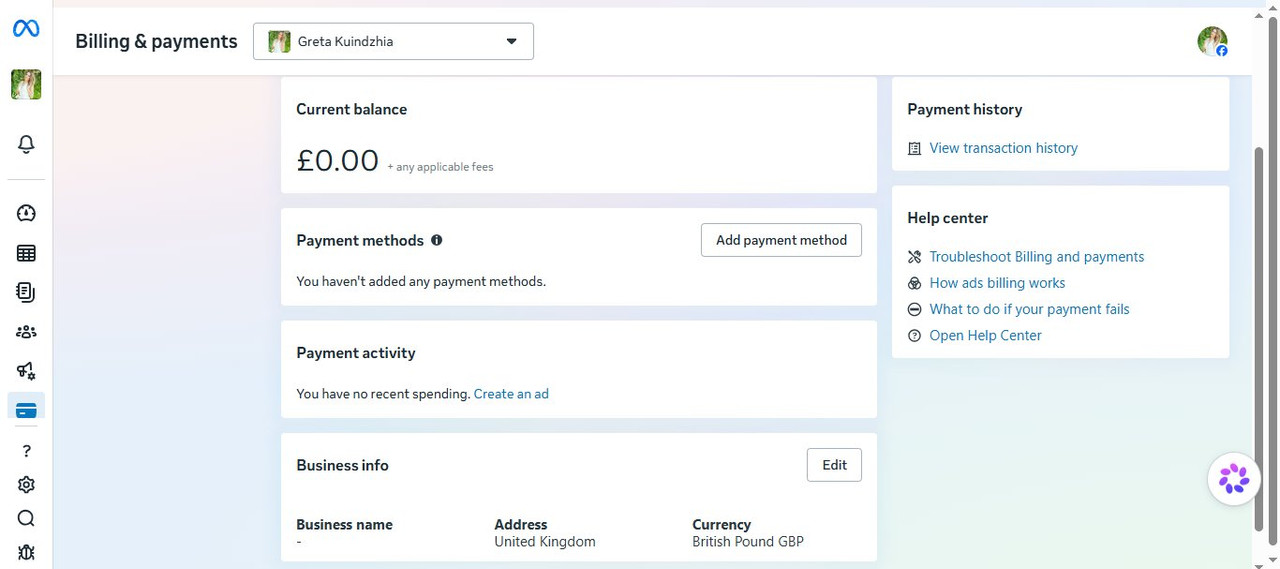Screen dimensions: 1280x569
Task: Open the help question mark icon
Action: pos(26,451)
